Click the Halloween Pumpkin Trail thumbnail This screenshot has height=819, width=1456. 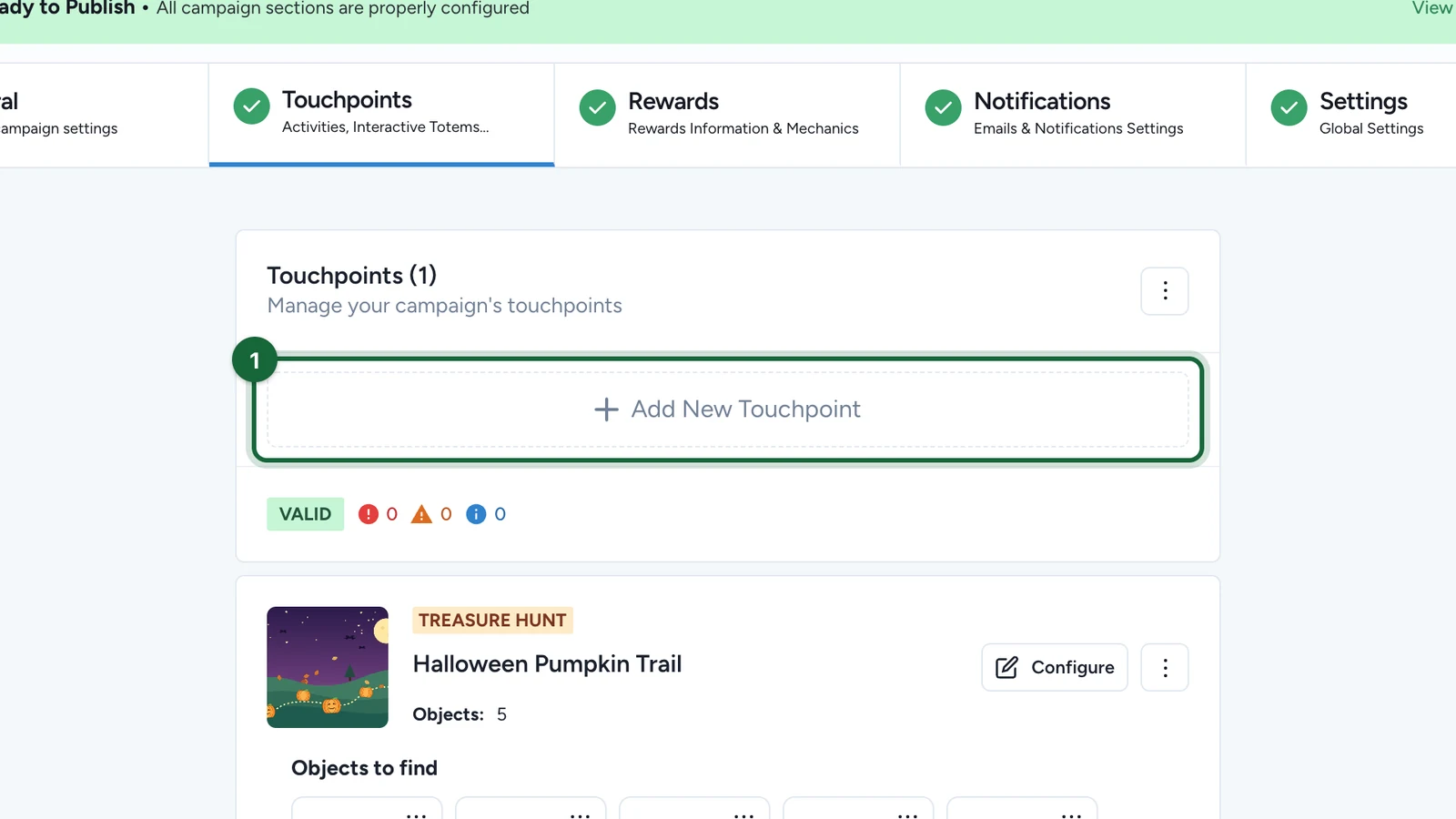tap(328, 667)
